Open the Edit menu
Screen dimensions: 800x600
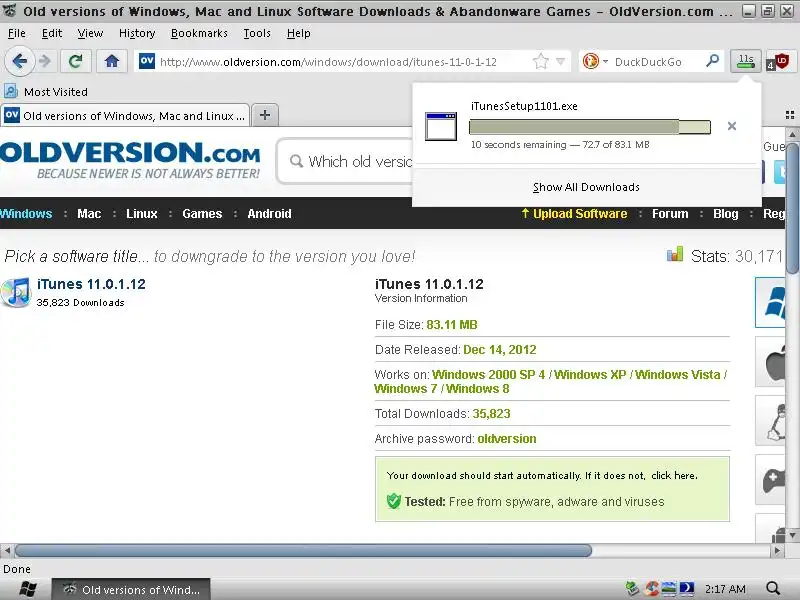tap(52, 33)
